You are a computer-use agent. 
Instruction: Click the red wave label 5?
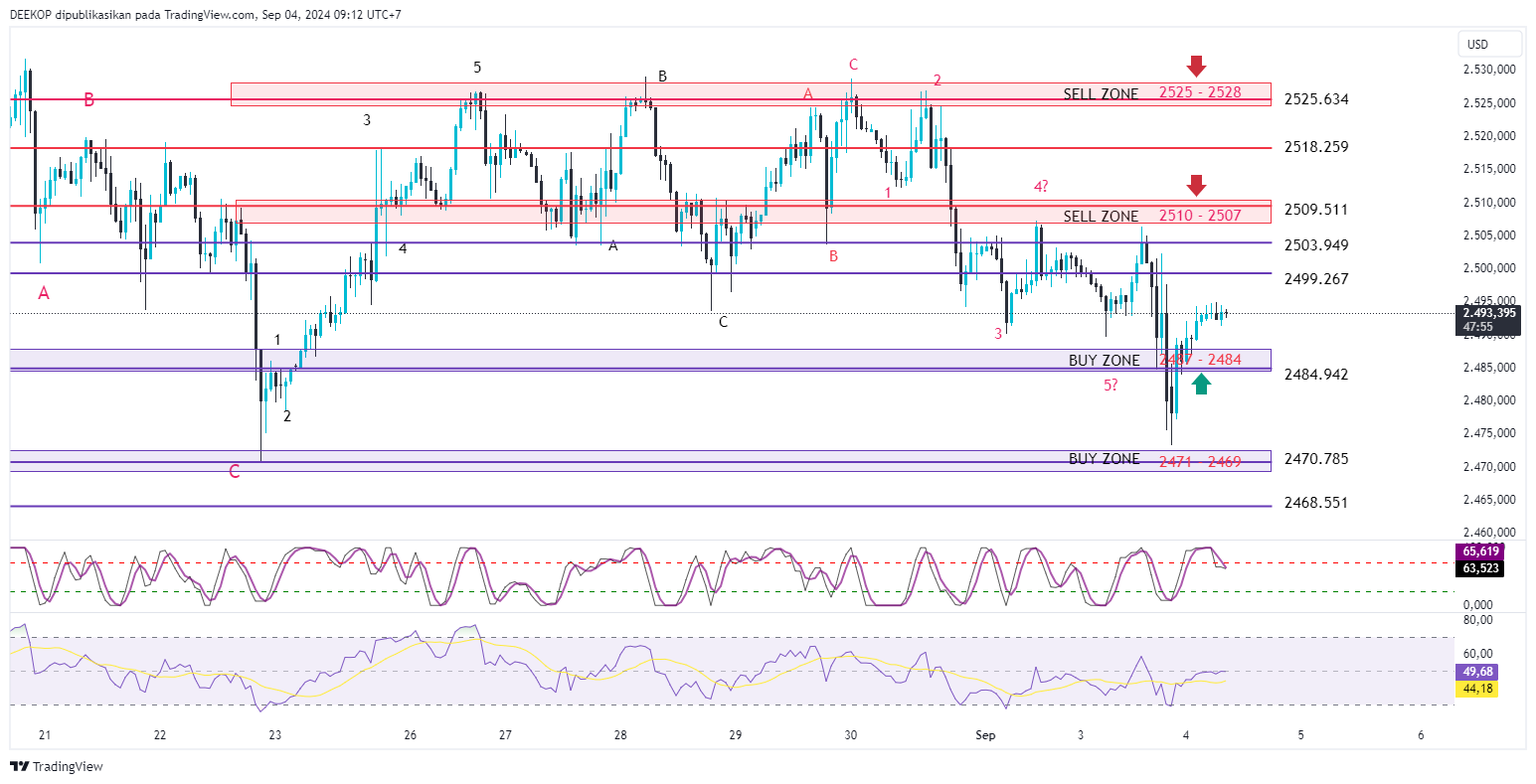pyautogui.click(x=1110, y=386)
